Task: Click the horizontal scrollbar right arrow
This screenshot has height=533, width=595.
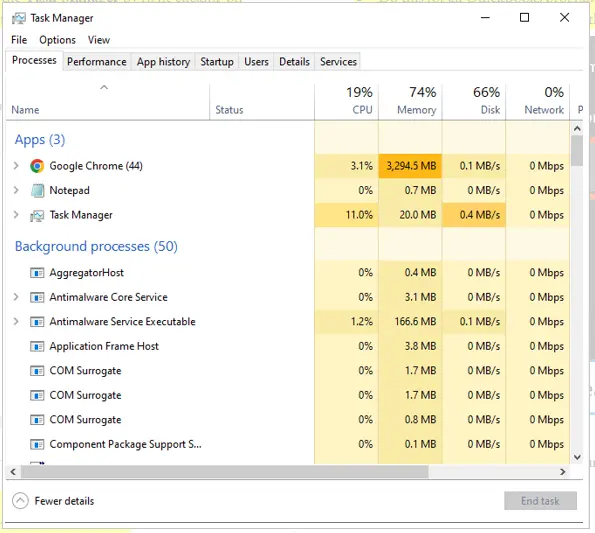Action: [563, 472]
